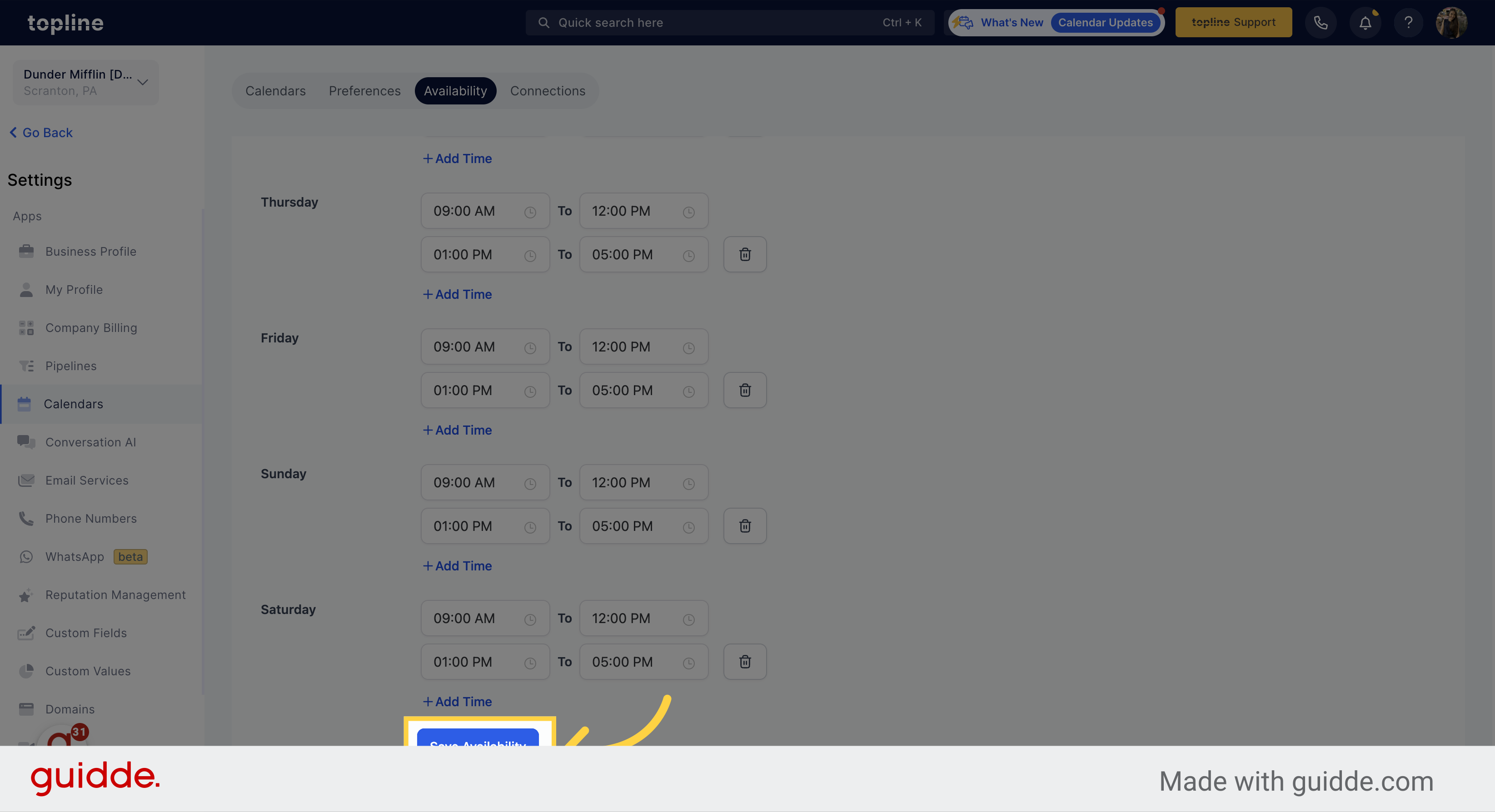1495x812 pixels.
Task: Switch to the Connections tab
Action: point(547,91)
